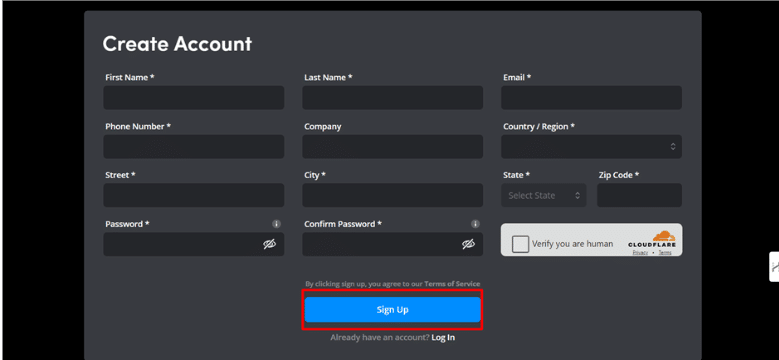Viewport: 779px width, 360px height.
Task: Click the Password input field
Action: (x=194, y=244)
